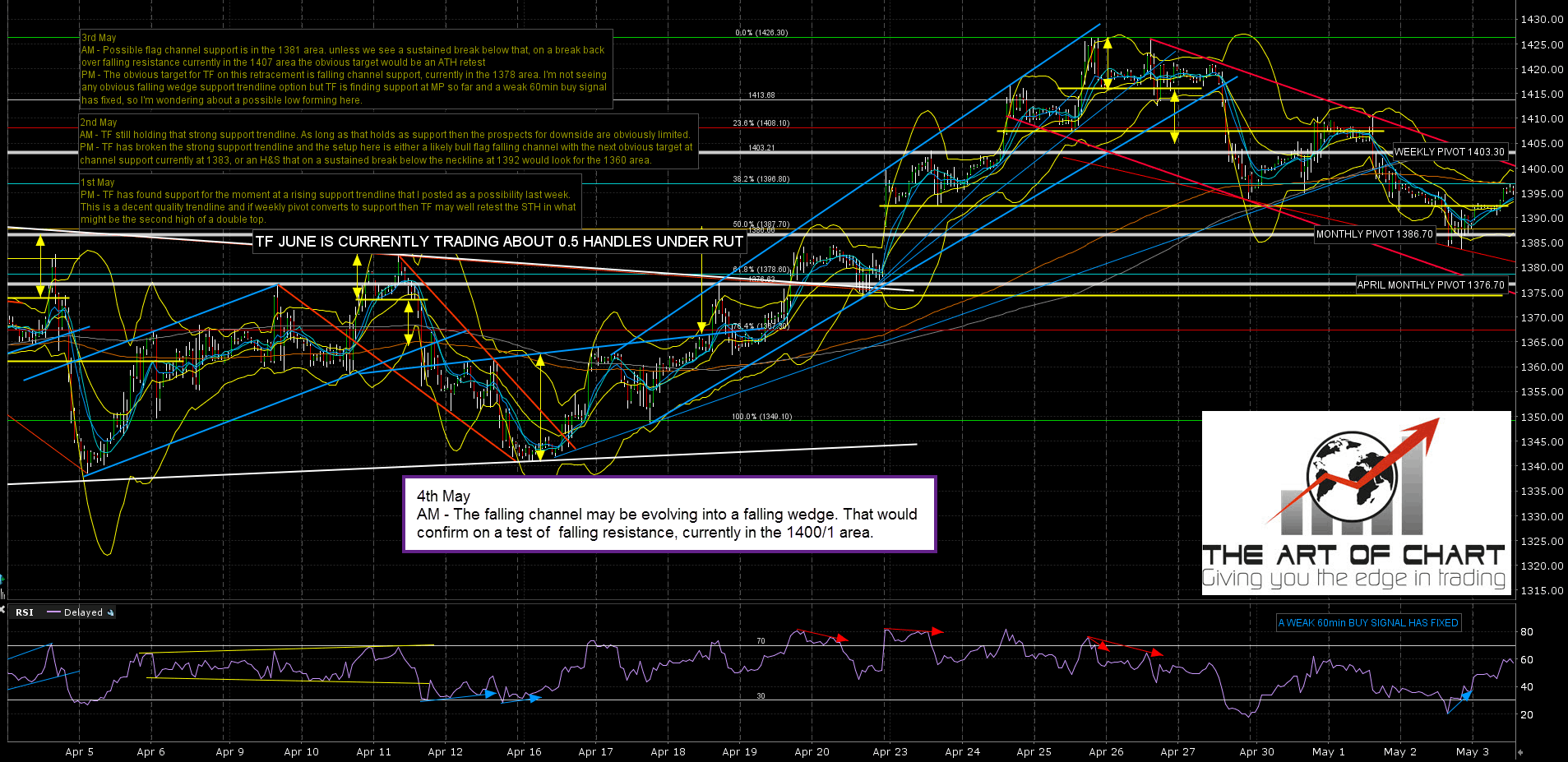Click the APRIL MONTHLY PIVOT 1376.70 label
1568x762 pixels.
click(x=1430, y=285)
